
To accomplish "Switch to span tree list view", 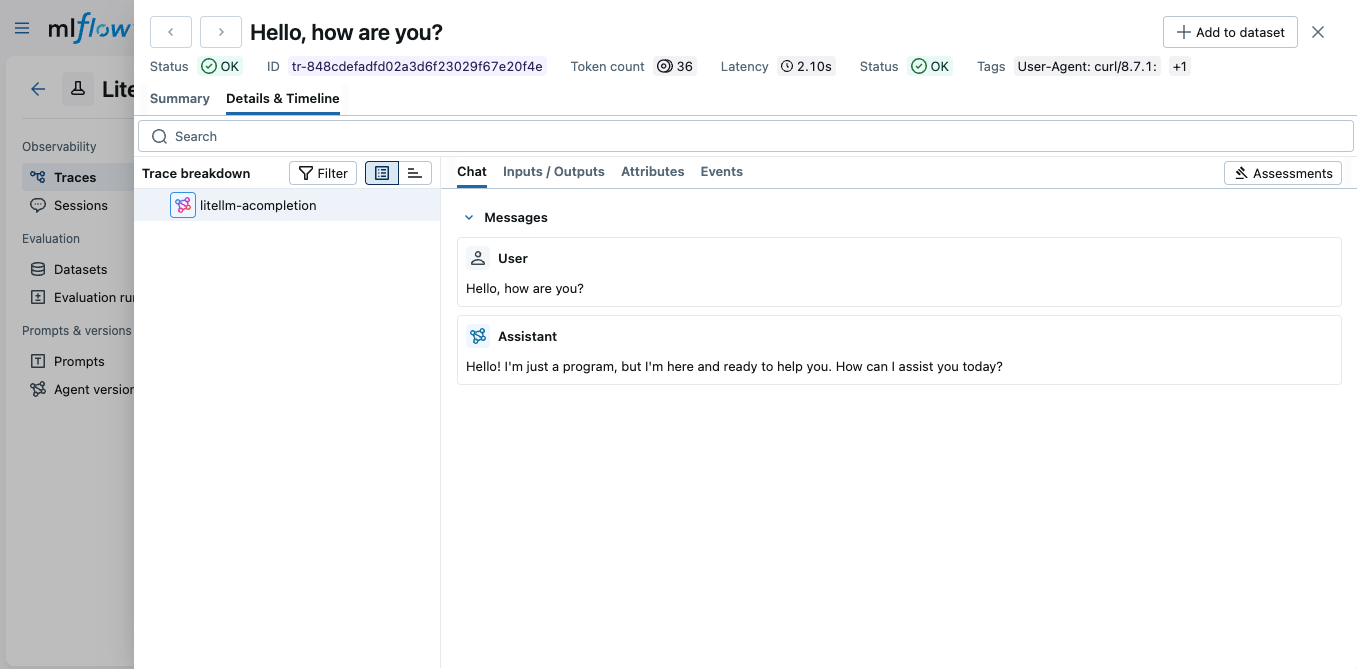I will tap(382, 173).
